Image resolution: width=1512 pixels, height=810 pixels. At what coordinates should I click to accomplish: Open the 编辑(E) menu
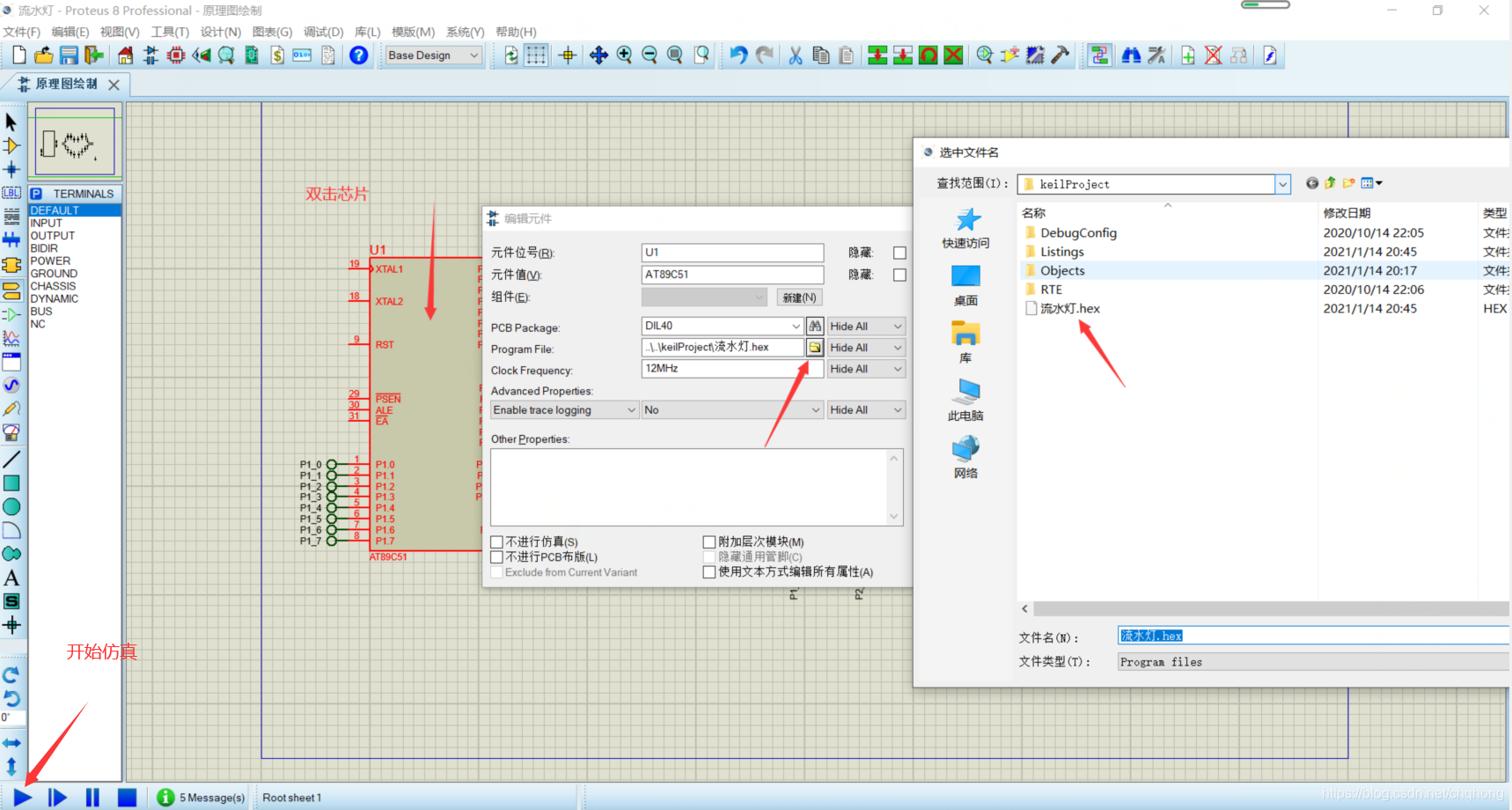point(70,32)
